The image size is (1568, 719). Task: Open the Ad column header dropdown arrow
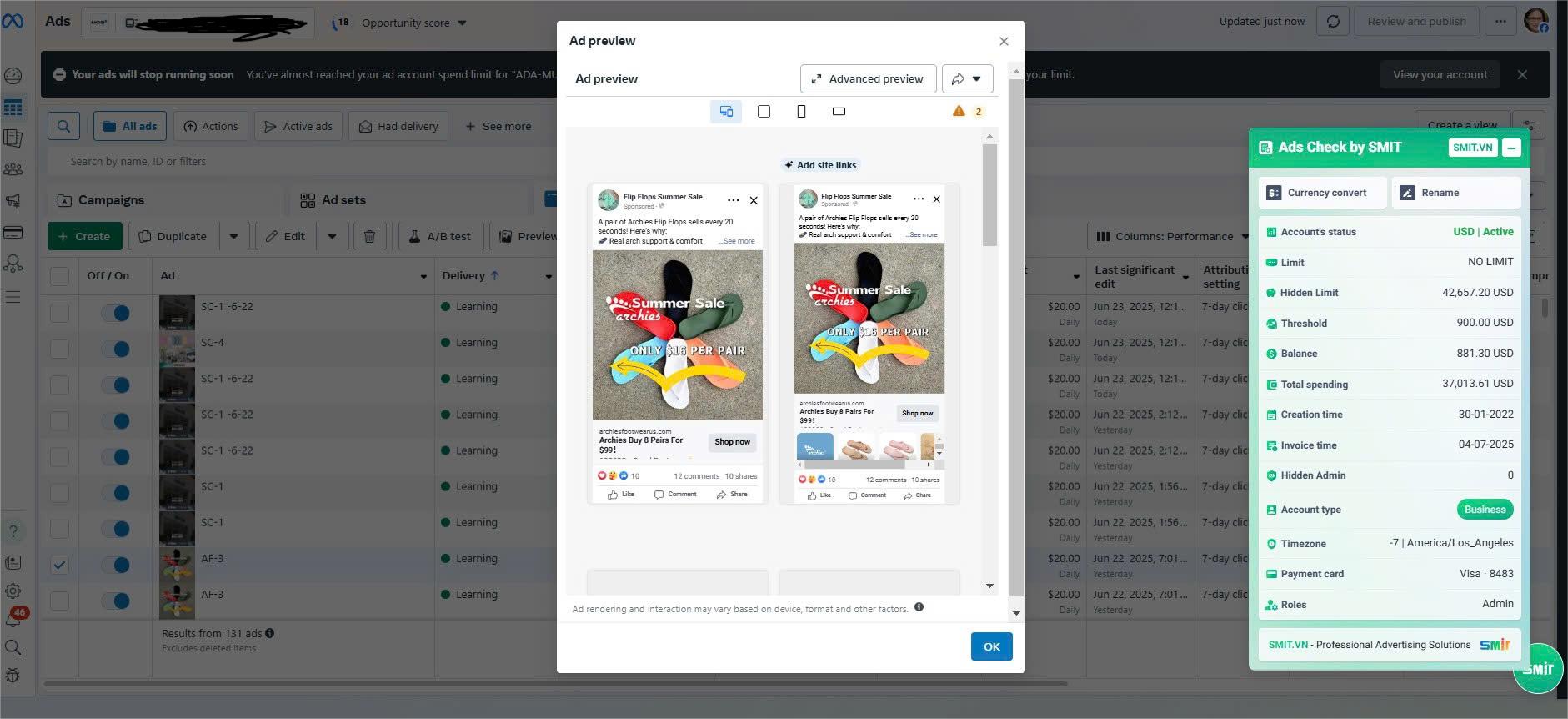click(x=423, y=276)
